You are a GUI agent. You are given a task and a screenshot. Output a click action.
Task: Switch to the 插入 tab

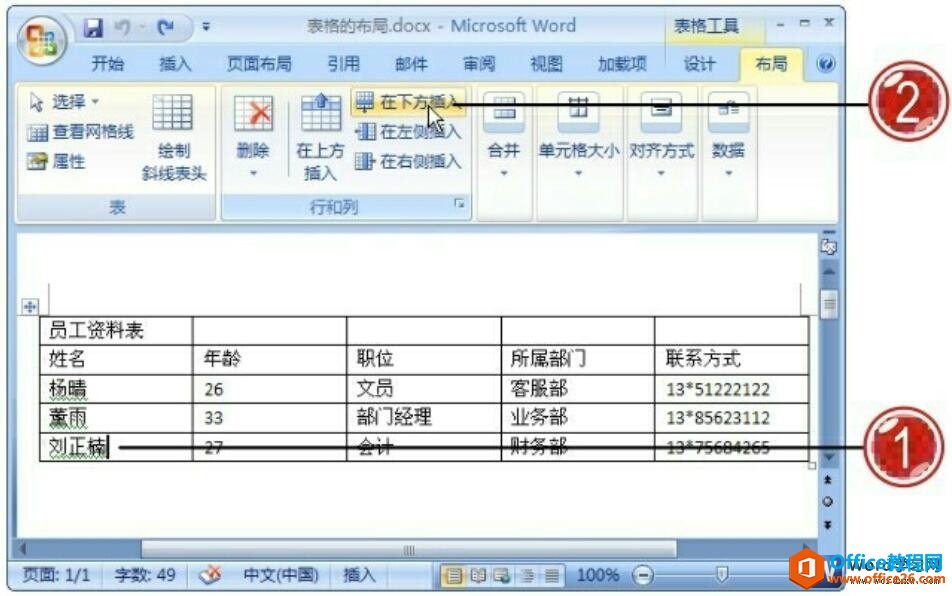[175, 63]
